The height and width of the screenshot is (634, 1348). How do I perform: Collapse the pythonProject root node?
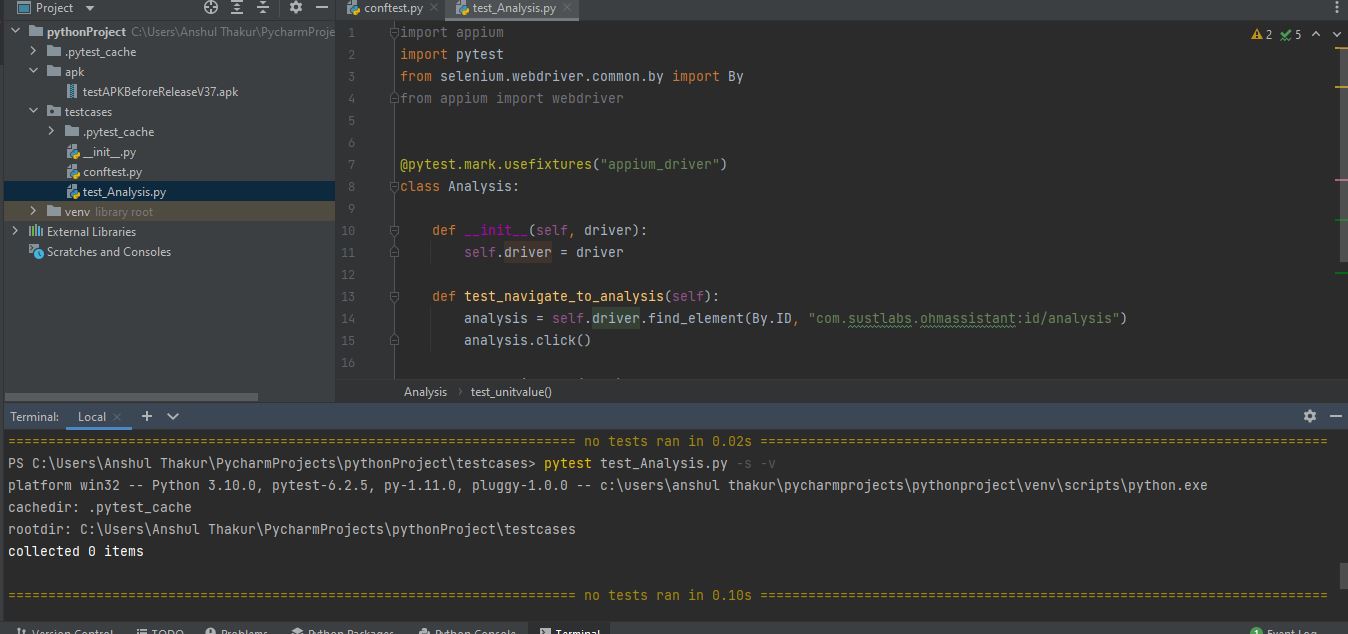(16, 32)
